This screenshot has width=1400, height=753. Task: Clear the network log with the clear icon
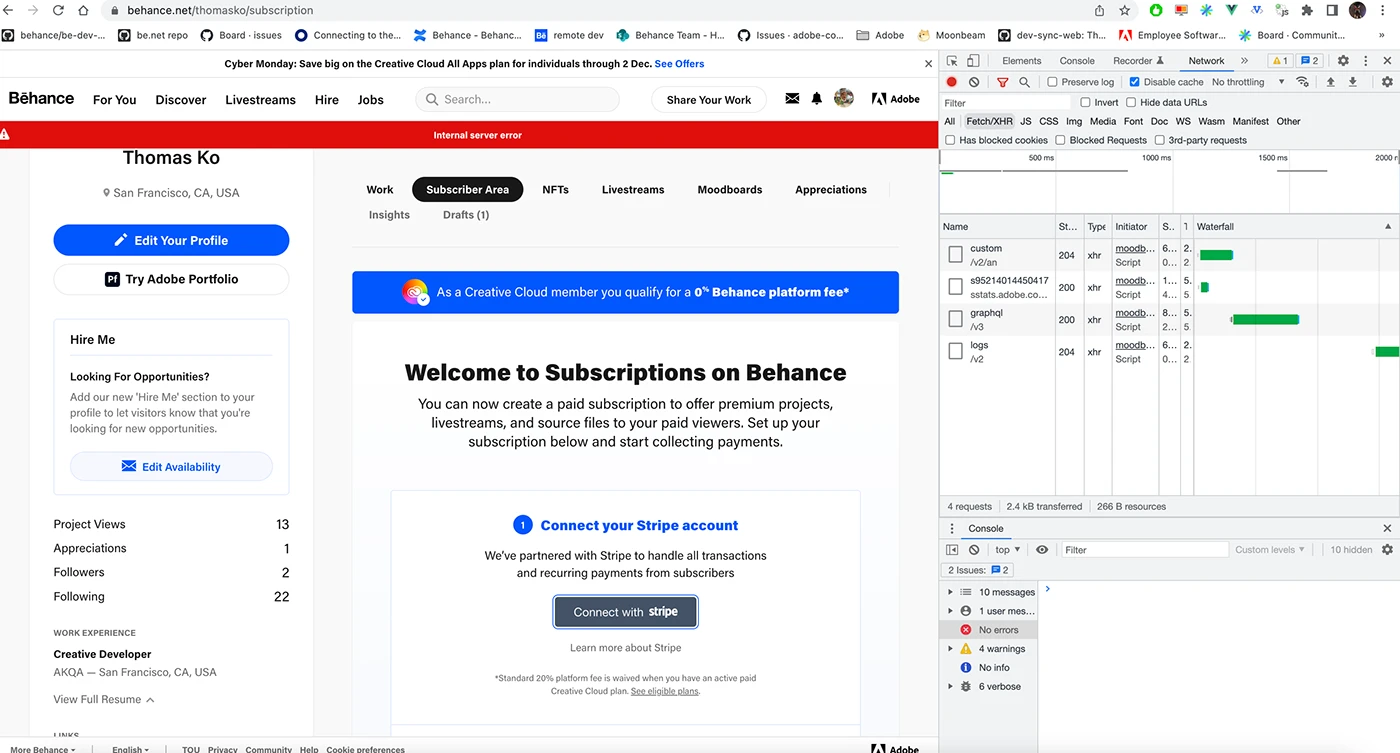point(974,82)
